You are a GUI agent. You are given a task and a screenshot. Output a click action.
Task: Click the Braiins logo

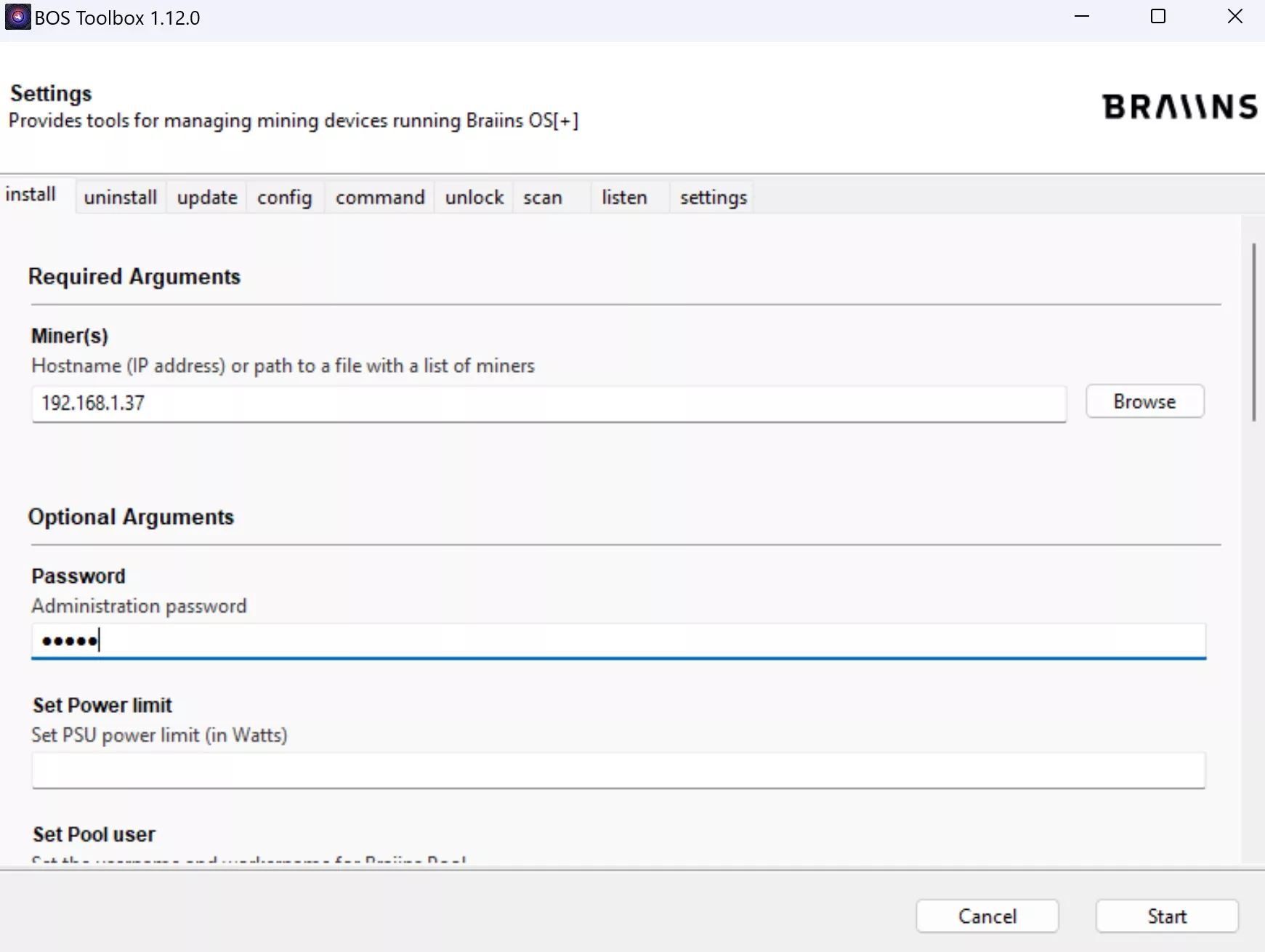point(1179,107)
